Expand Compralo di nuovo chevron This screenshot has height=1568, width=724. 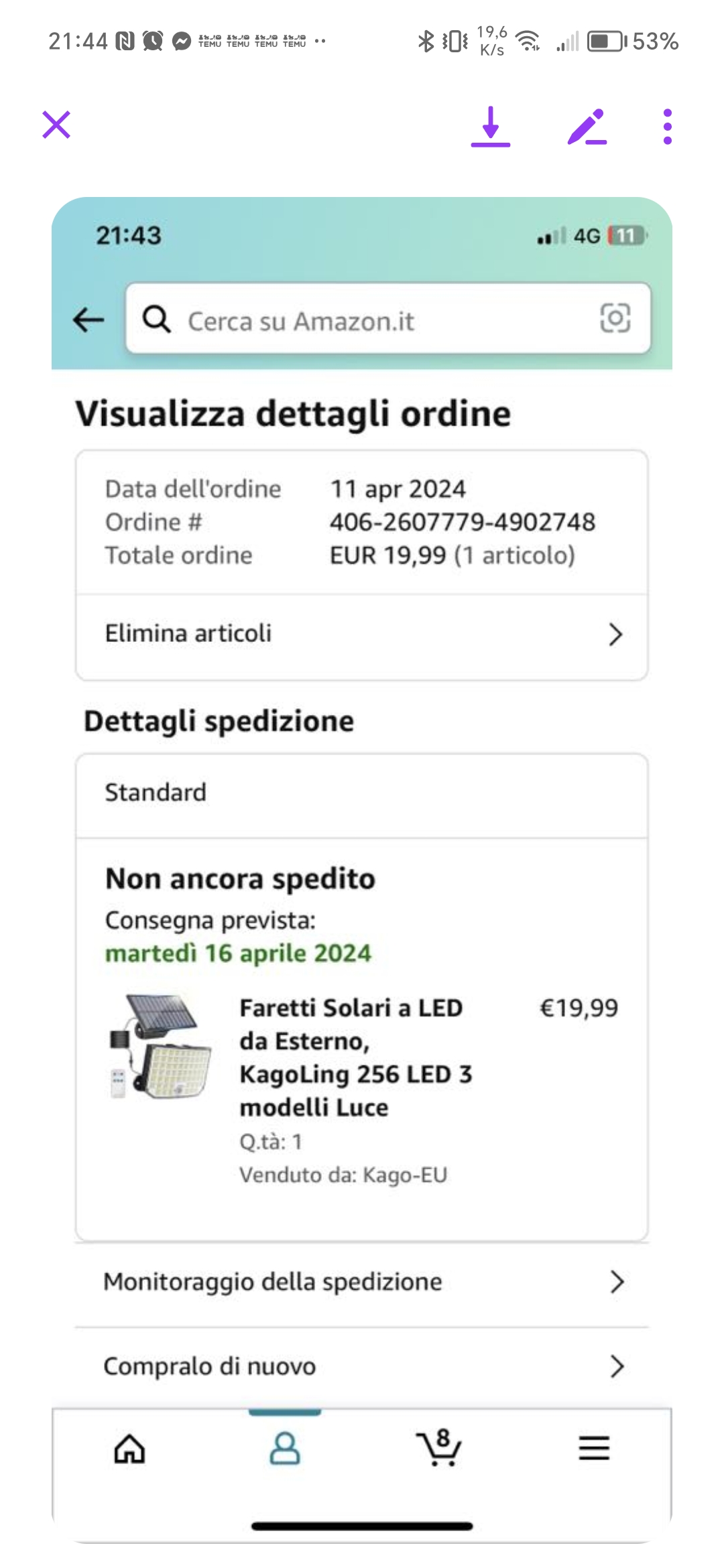pyautogui.click(x=617, y=1366)
